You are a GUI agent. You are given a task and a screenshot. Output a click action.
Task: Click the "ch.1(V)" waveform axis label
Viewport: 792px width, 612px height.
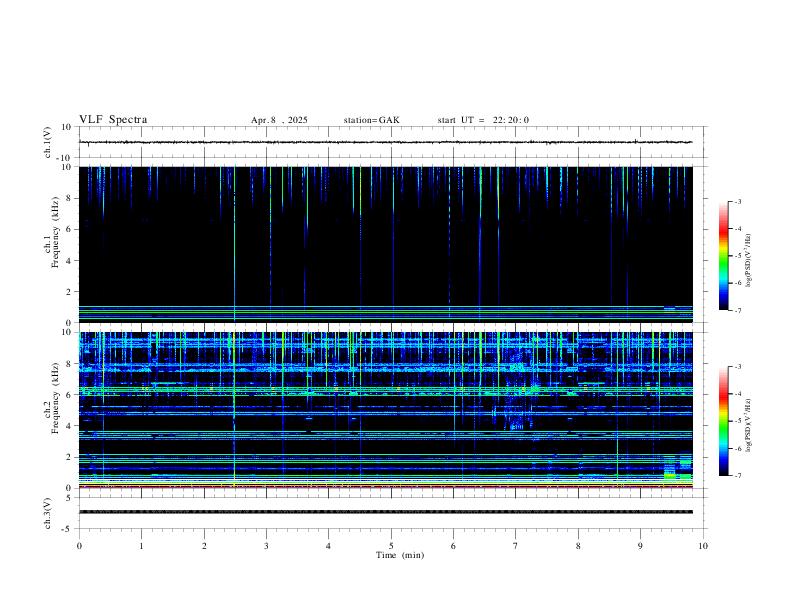tap(48, 142)
